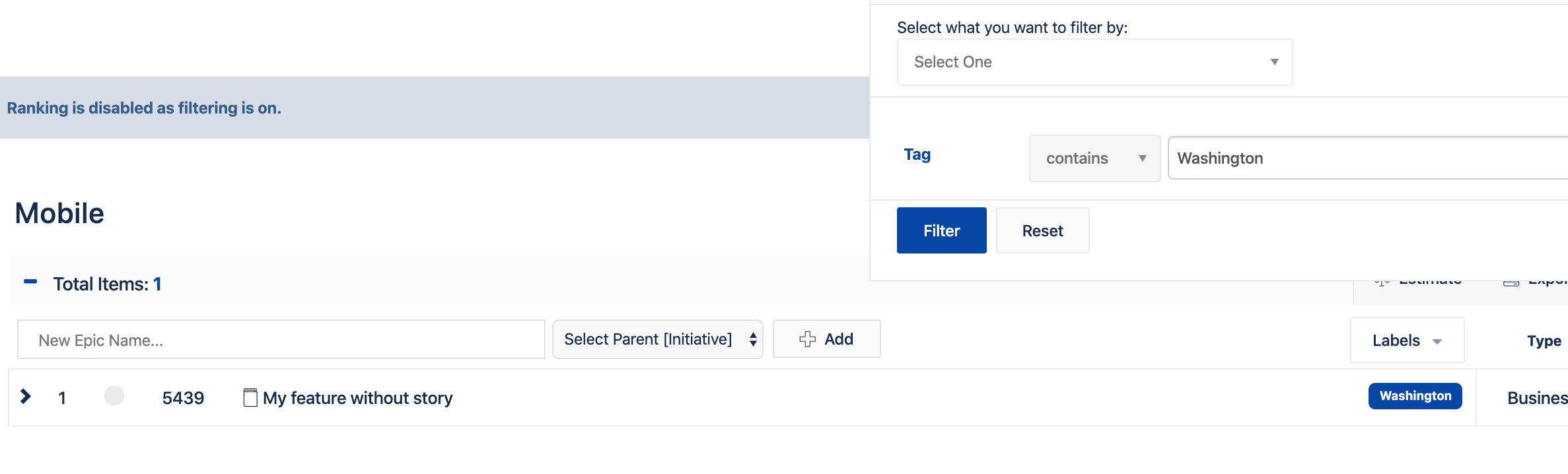Click the Add plus icon

point(806,339)
